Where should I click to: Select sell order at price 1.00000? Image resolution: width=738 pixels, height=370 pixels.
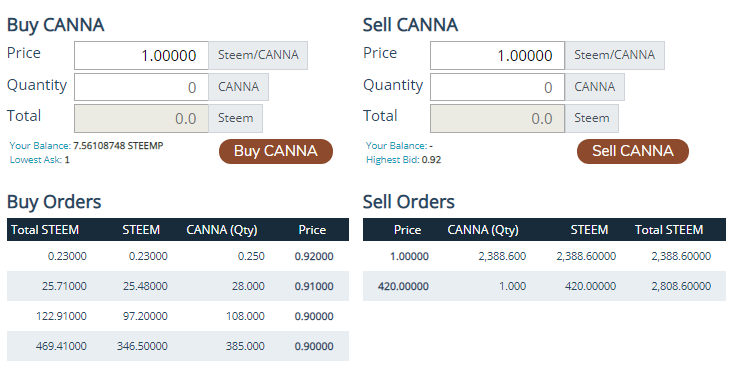point(544,256)
